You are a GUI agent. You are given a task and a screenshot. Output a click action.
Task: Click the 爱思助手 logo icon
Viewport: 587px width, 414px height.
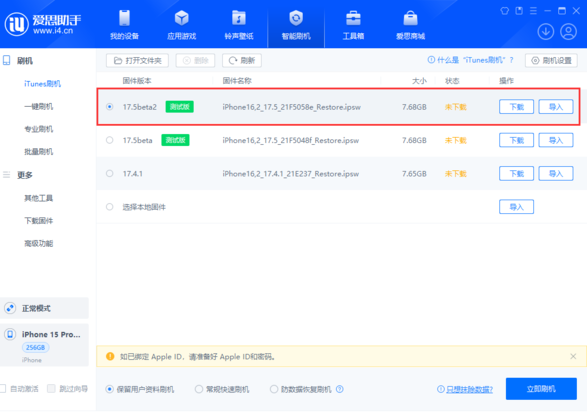click(x=16, y=24)
